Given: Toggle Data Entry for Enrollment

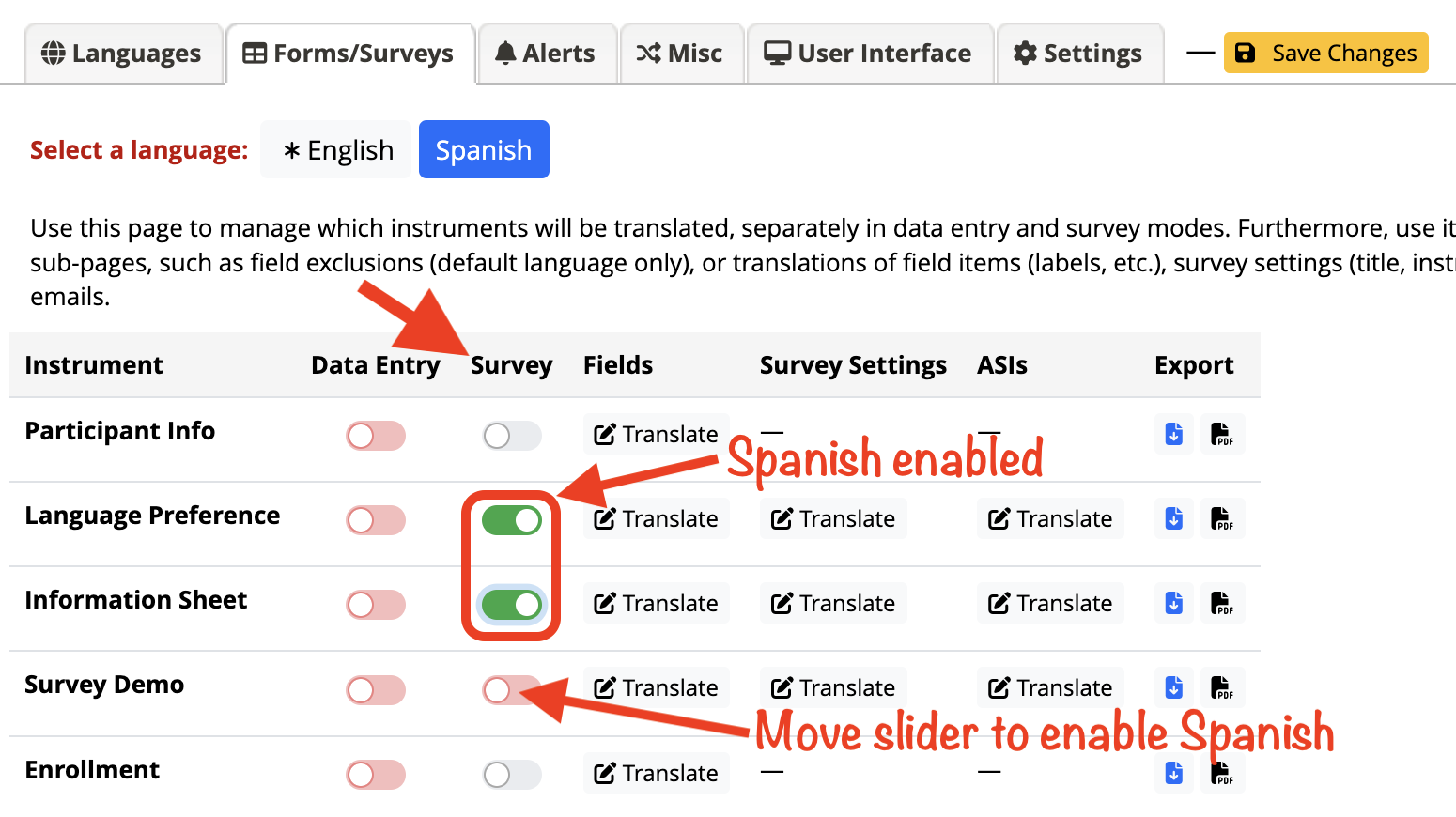Looking at the screenshot, I should 376,775.
